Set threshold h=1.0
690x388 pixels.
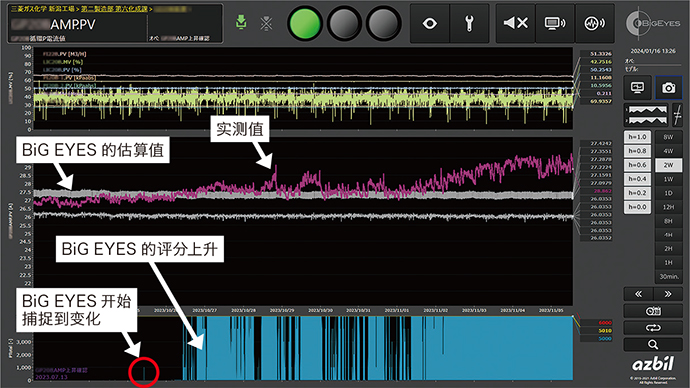[637, 137]
